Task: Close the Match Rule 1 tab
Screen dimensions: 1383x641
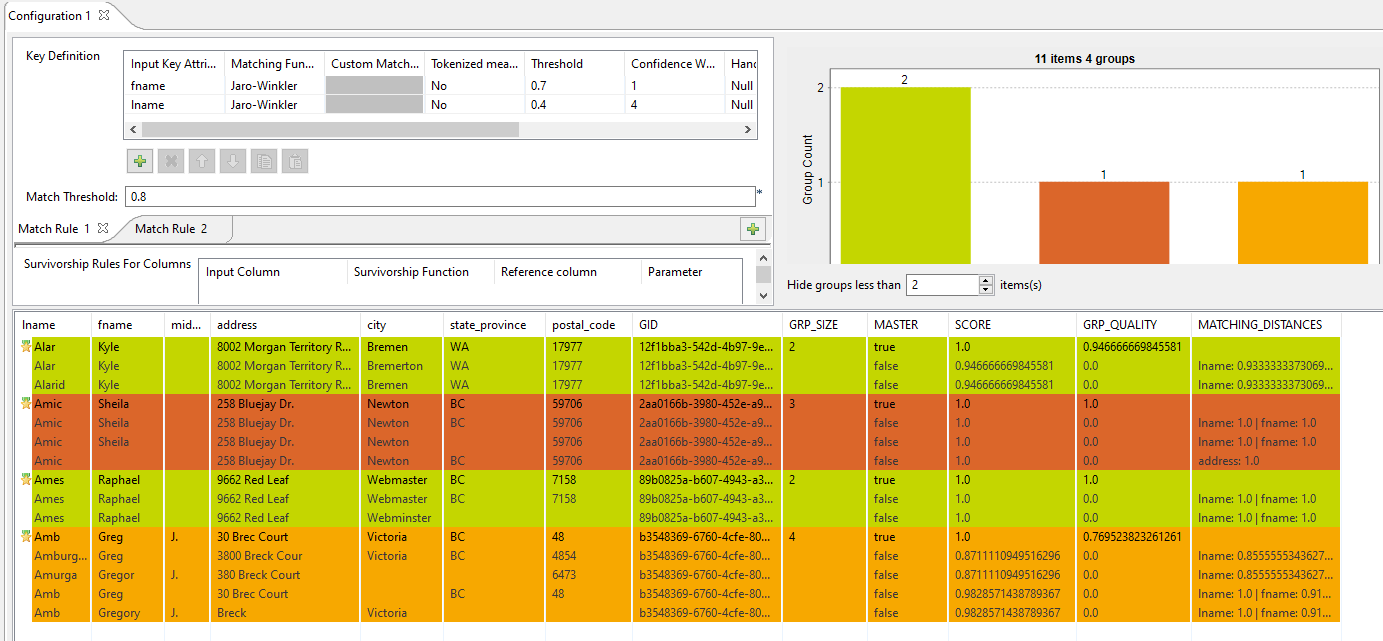Action: [103, 229]
